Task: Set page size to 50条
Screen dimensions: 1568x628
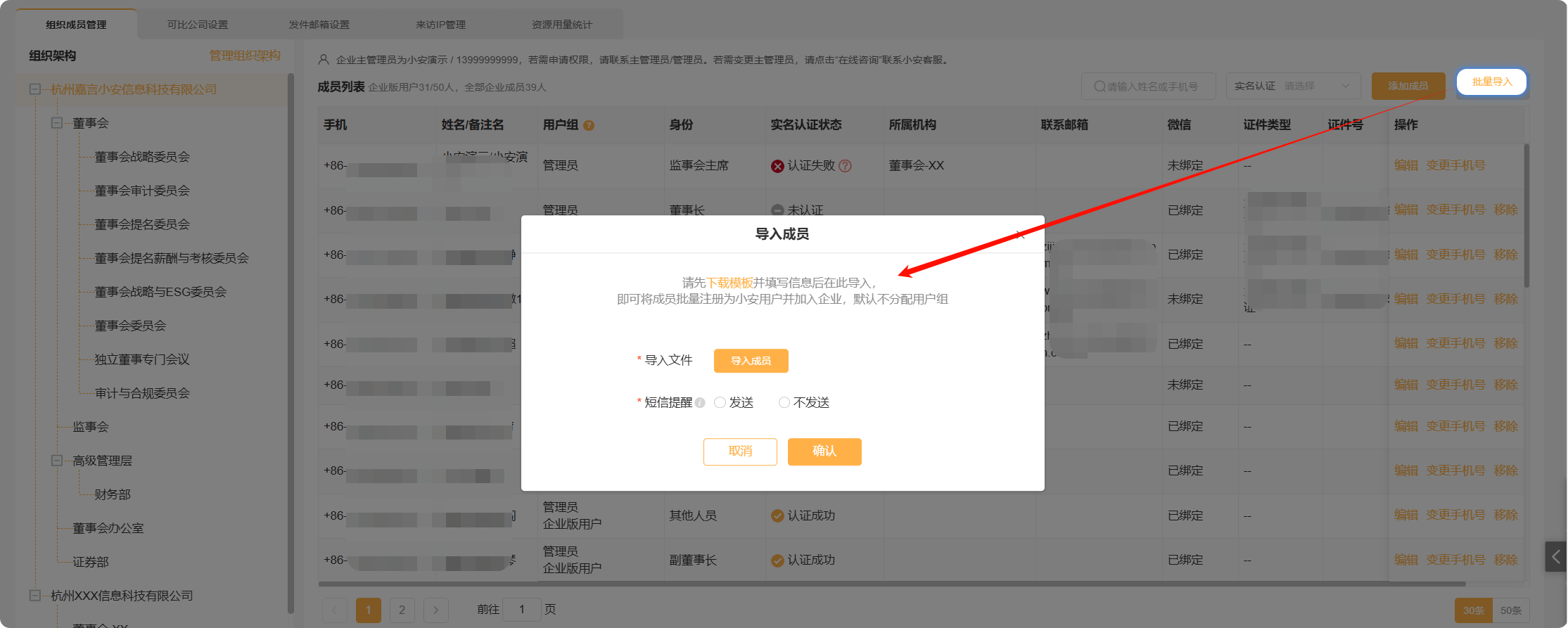Action: 1510,610
